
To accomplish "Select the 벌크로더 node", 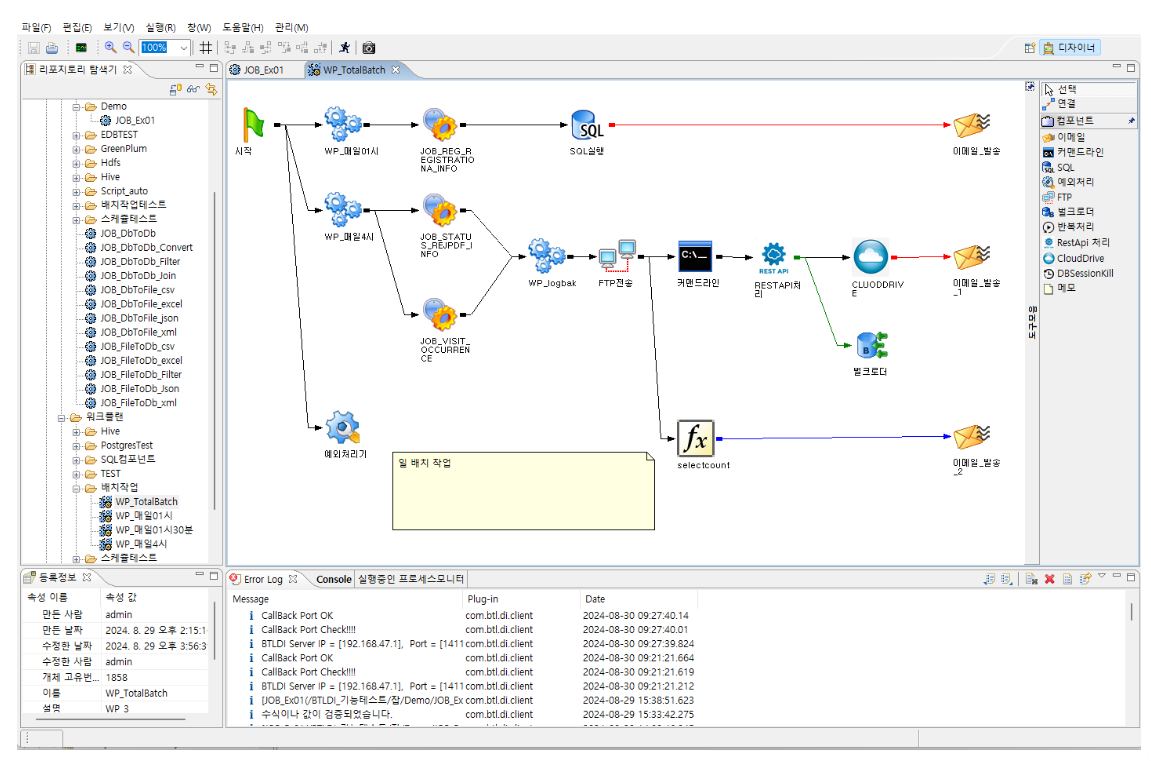I will click(872, 345).
